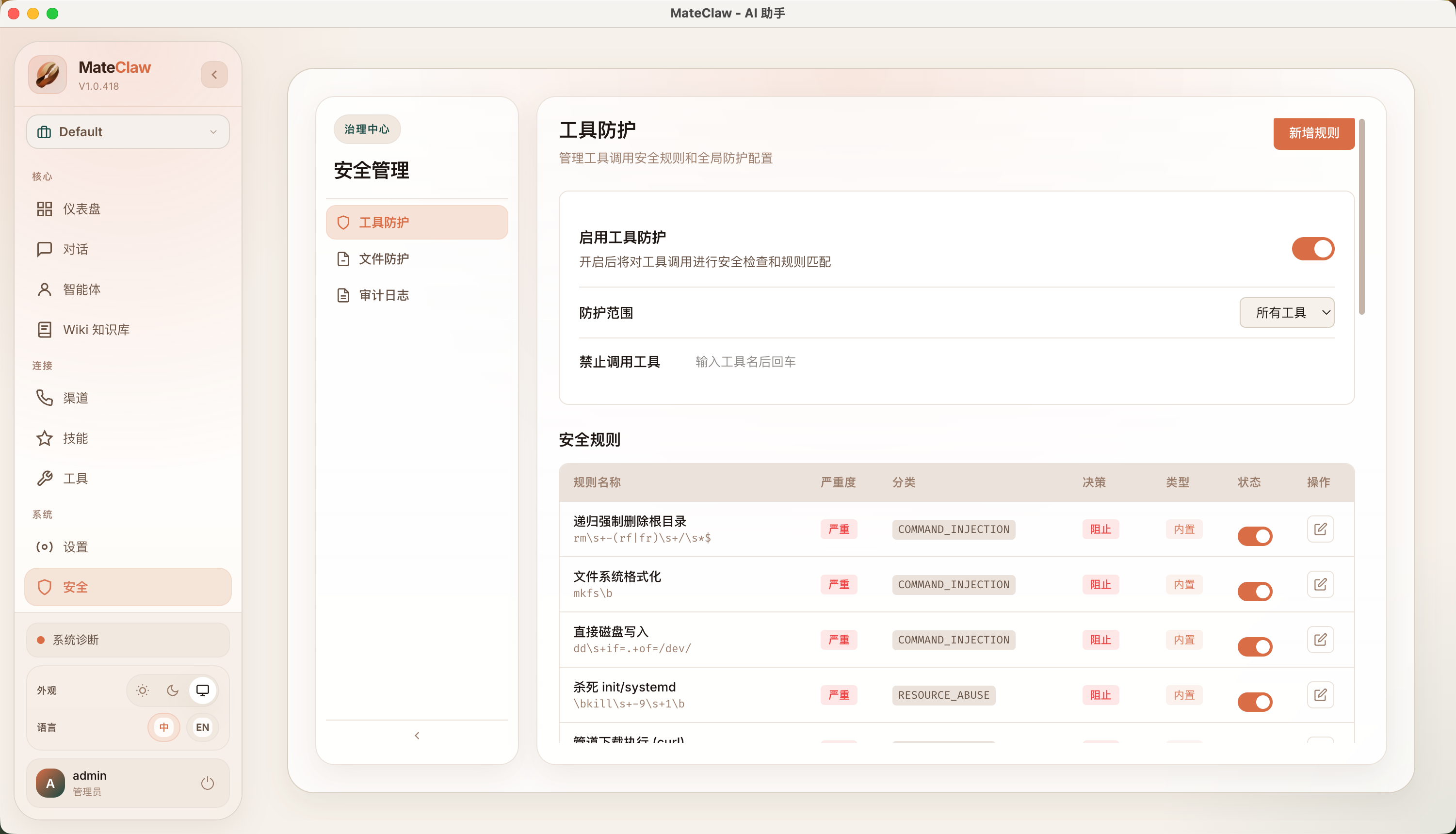Open the 防护范围 scope dropdown
The image size is (1456, 834).
(1286, 312)
